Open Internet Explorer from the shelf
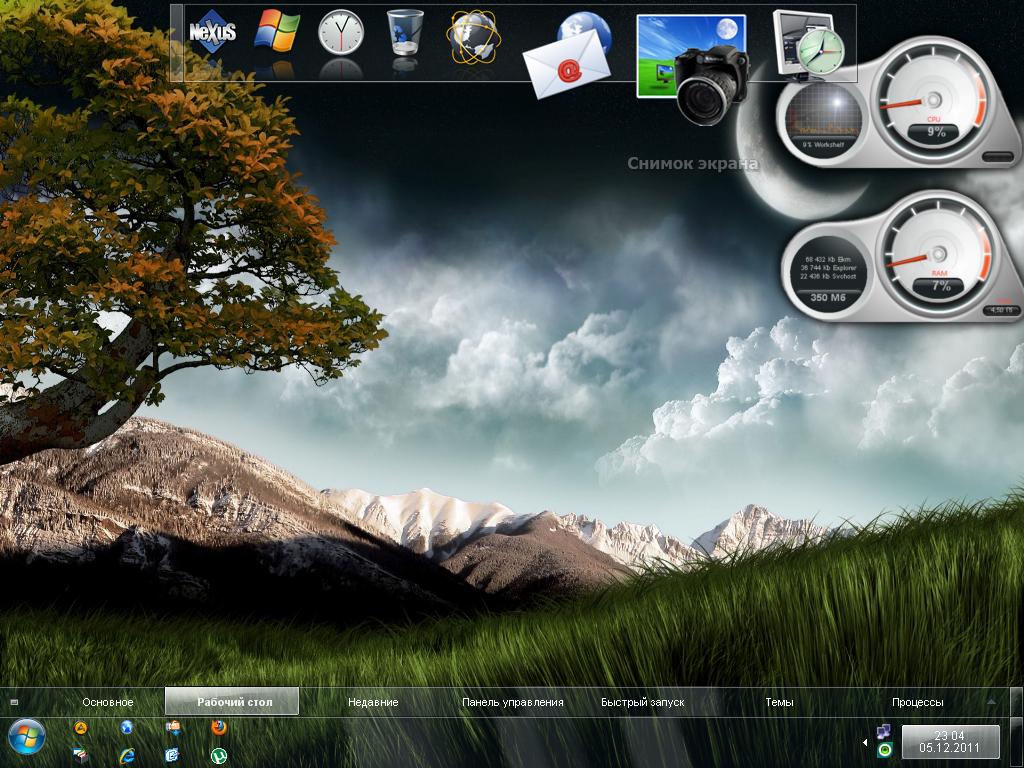Viewport: 1024px width, 768px height. pos(127,756)
